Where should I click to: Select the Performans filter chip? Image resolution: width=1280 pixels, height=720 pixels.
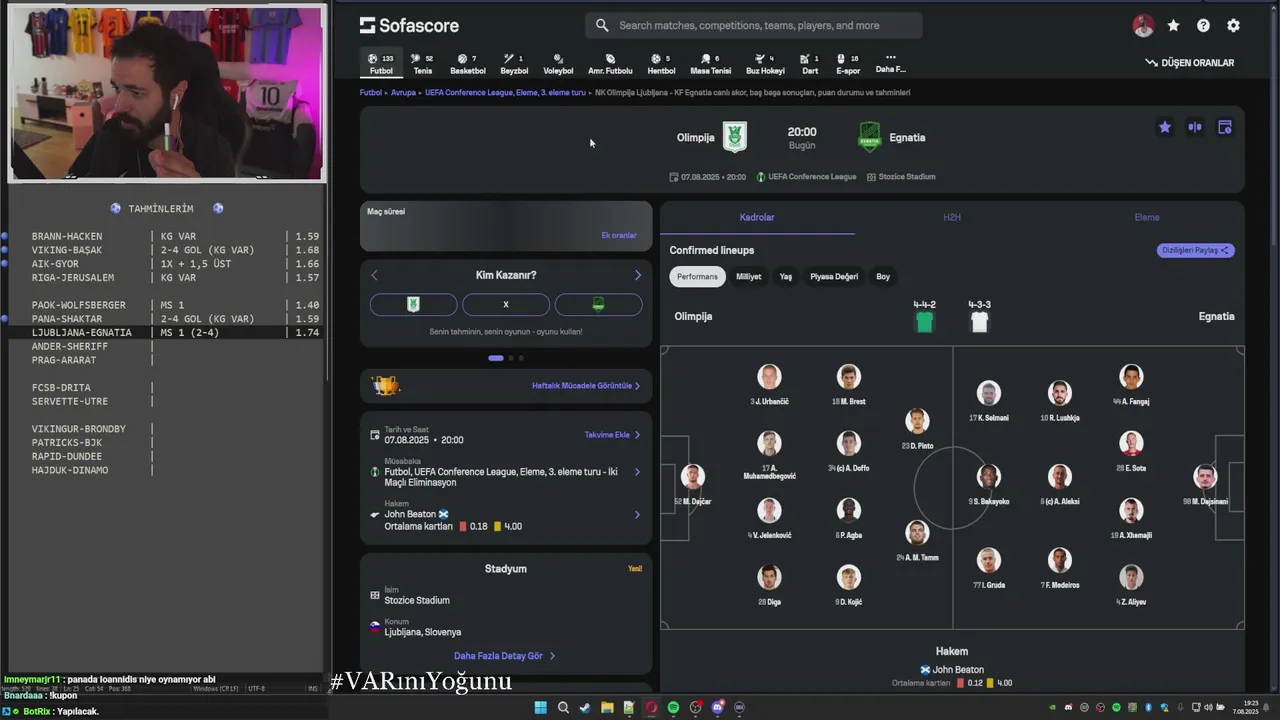pyautogui.click(x=697, y=276)
